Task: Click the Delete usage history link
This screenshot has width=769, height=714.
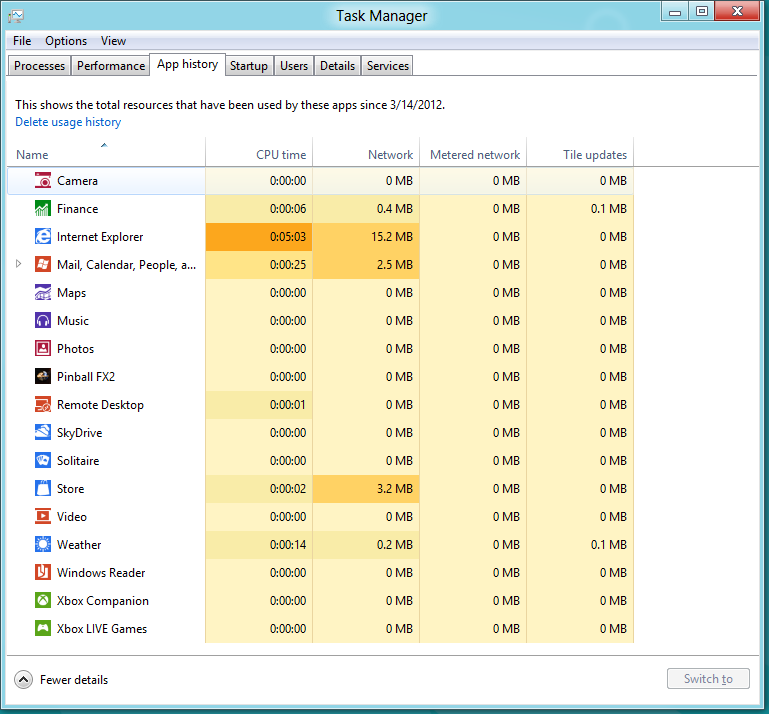Action: (x=68, y=122)
